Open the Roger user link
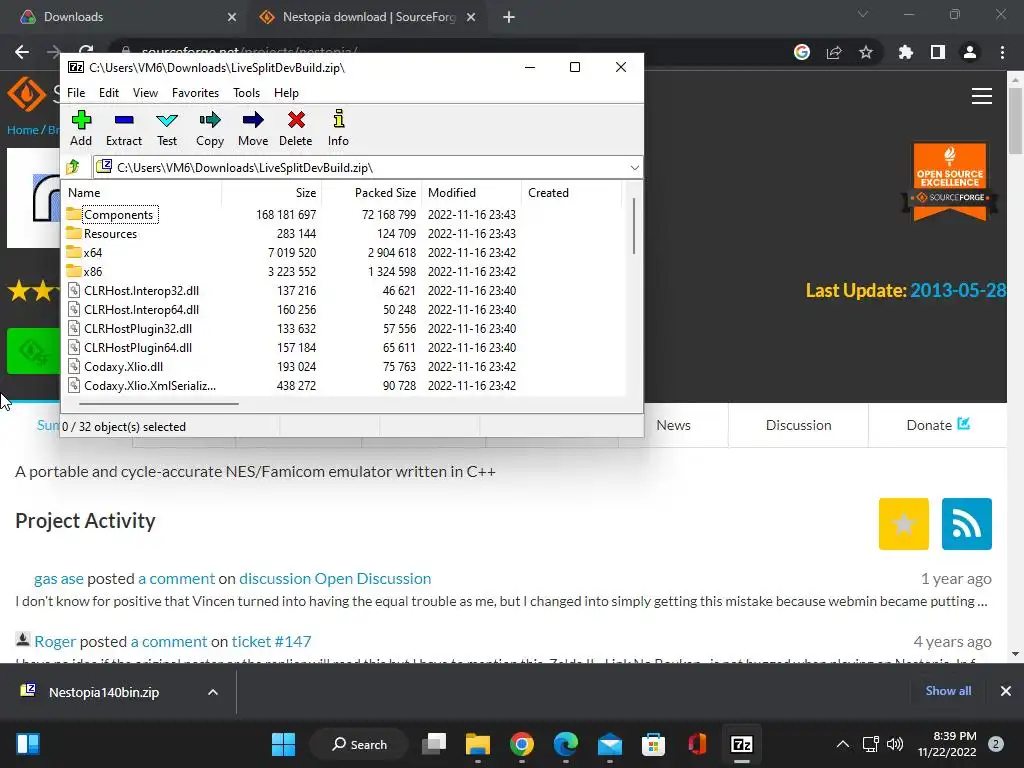Image resolution: width=1024 pixels, height=768 pixels. (55, 641)
